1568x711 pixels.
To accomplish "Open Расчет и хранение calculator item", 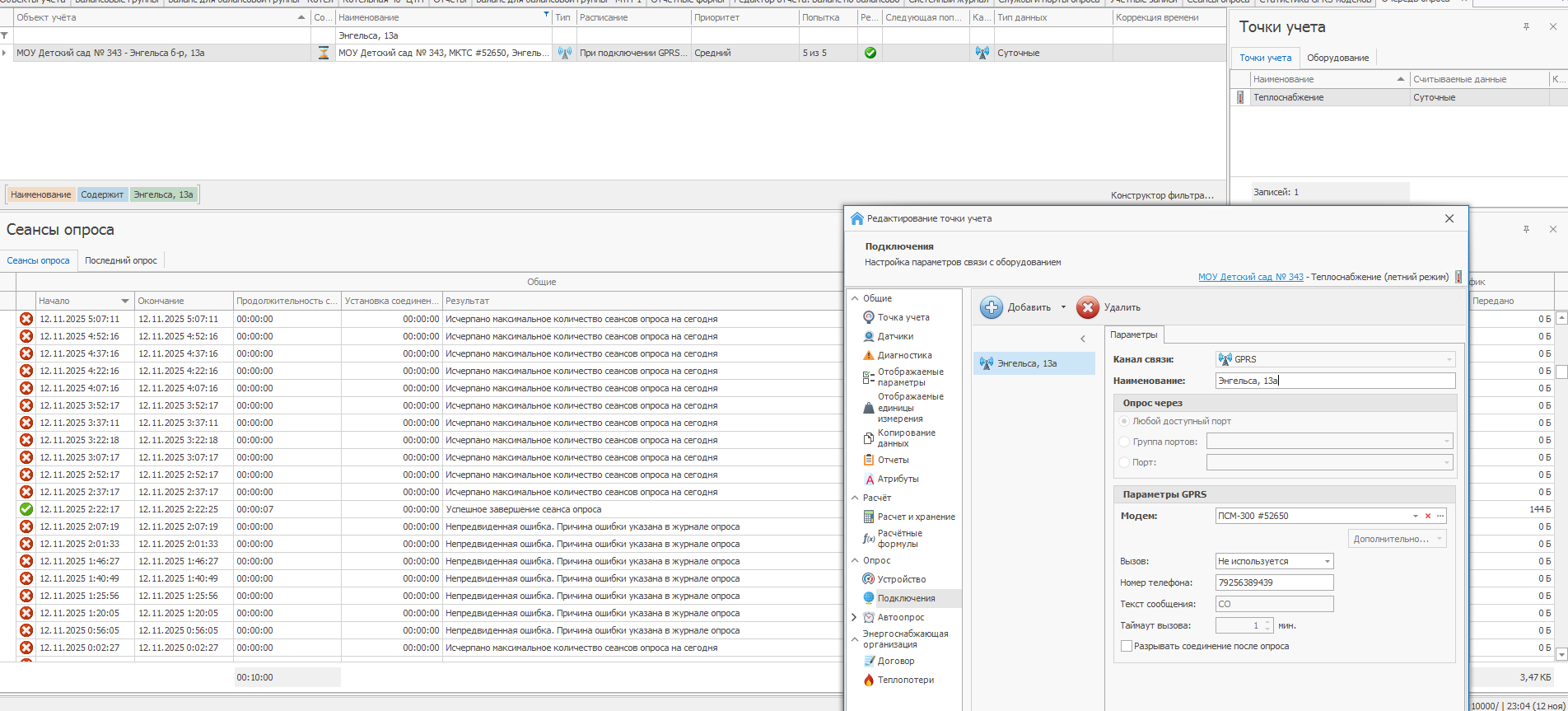I will 869,517.
